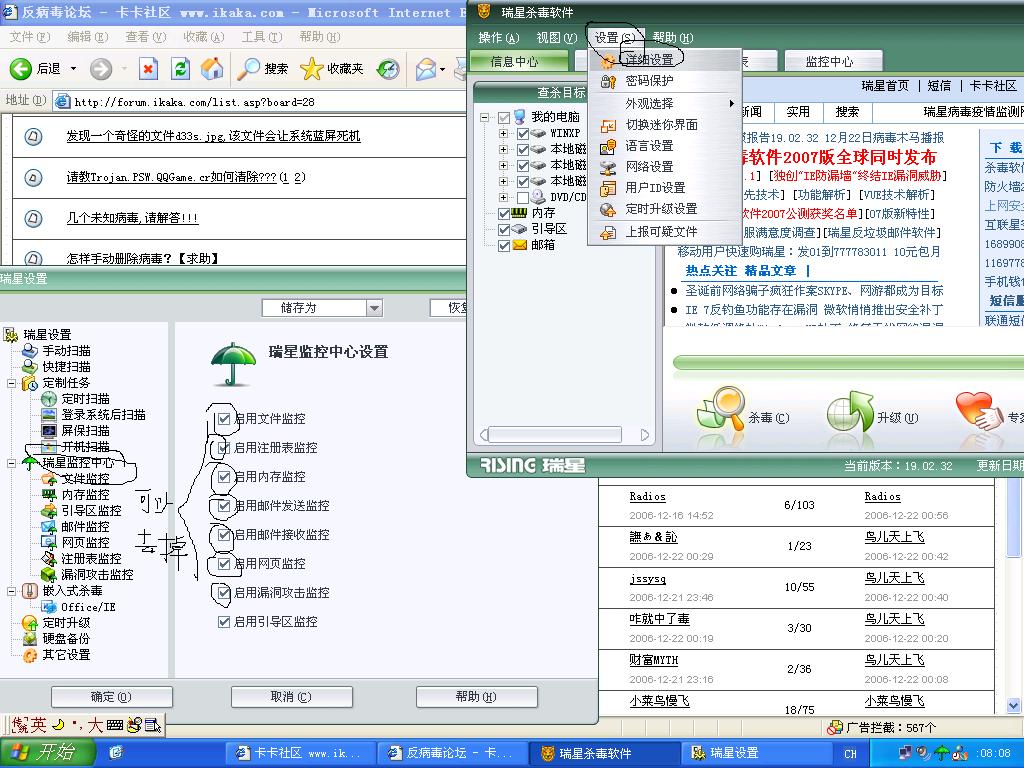Open 视图(V) menu in Rising
This screenshot has height=768, width=1024.
coord(556,38)
